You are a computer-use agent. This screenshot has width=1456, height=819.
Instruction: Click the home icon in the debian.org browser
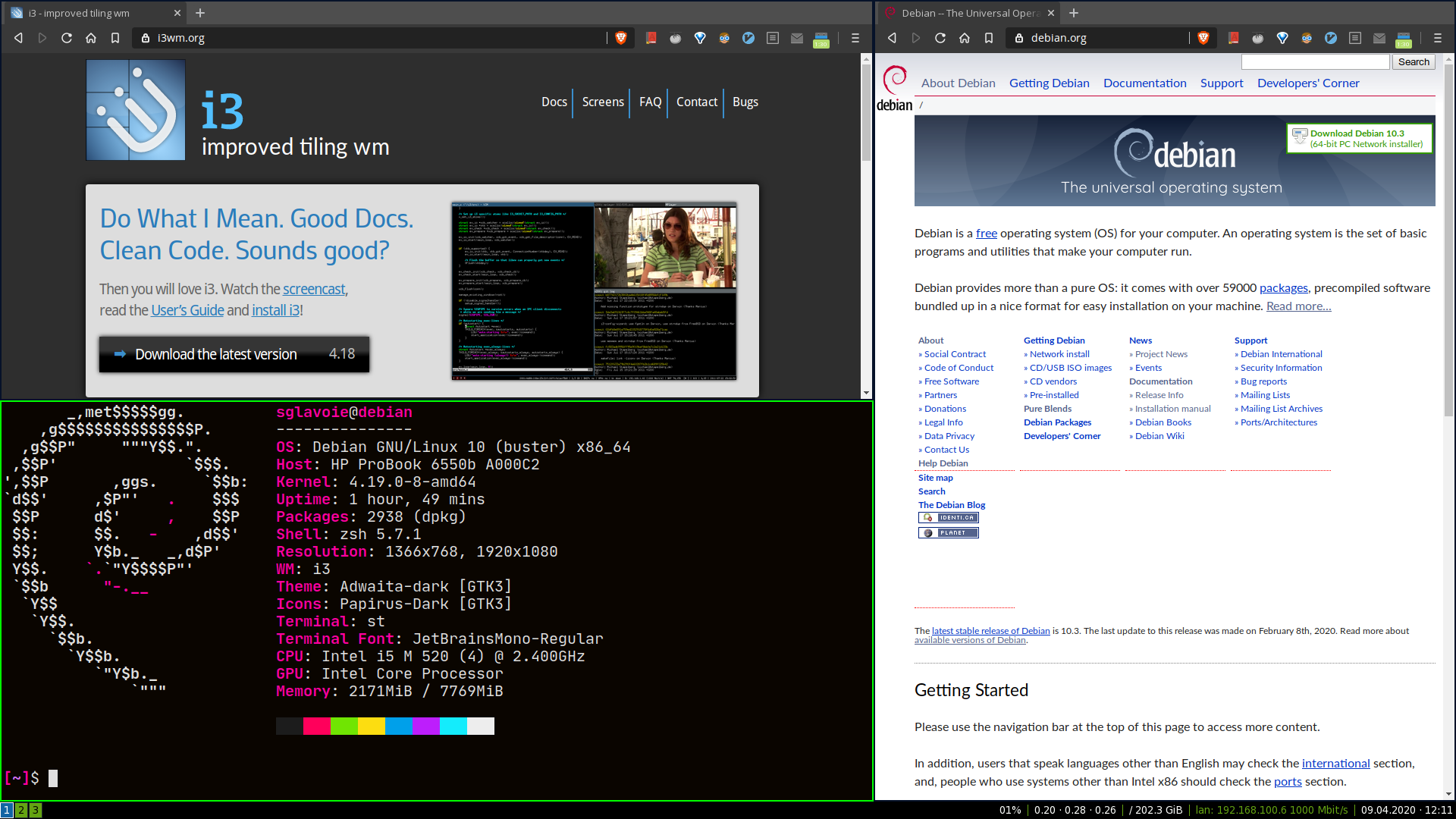click(965, 38)
